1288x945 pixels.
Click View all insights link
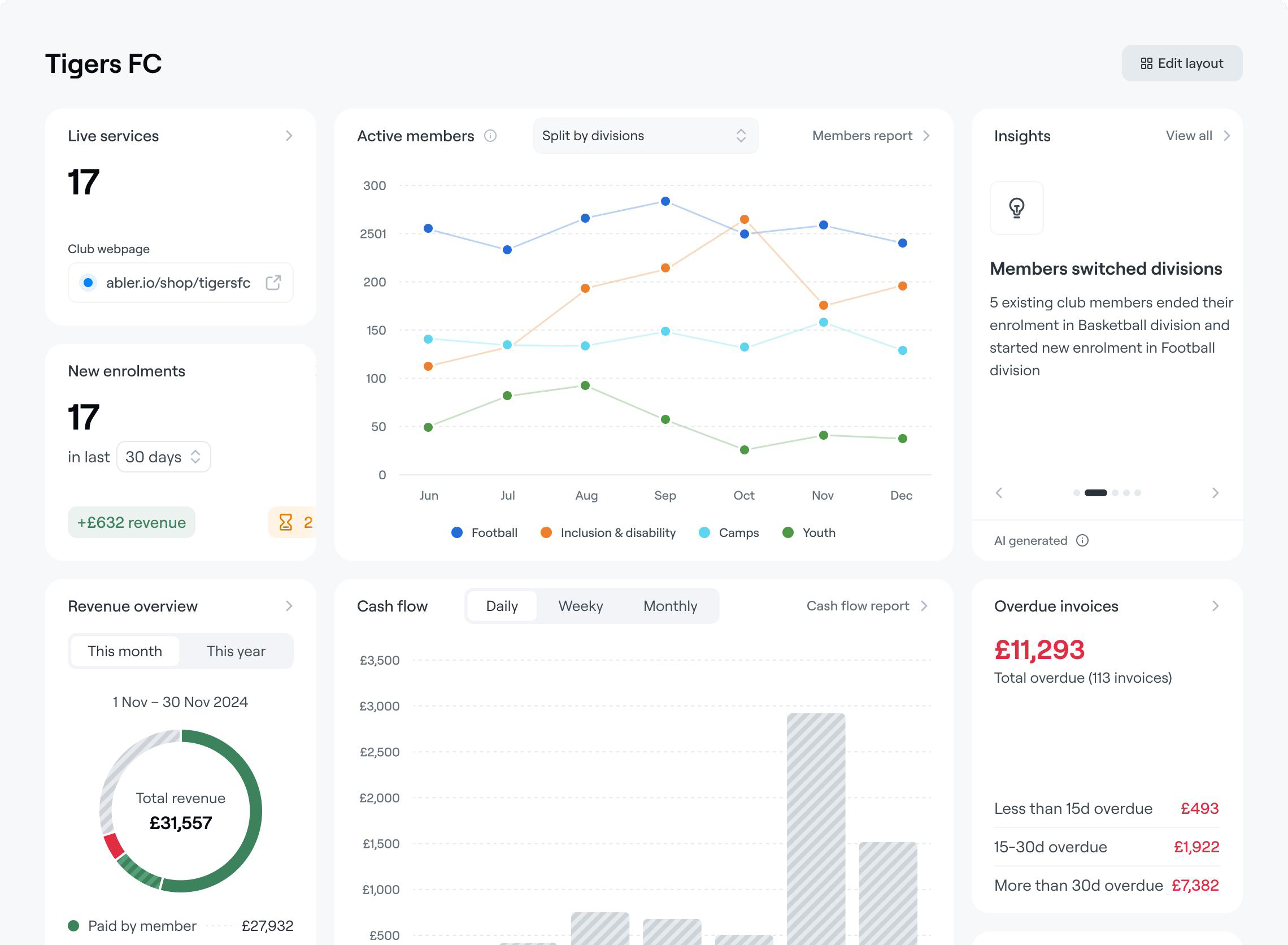[1197, 136]
